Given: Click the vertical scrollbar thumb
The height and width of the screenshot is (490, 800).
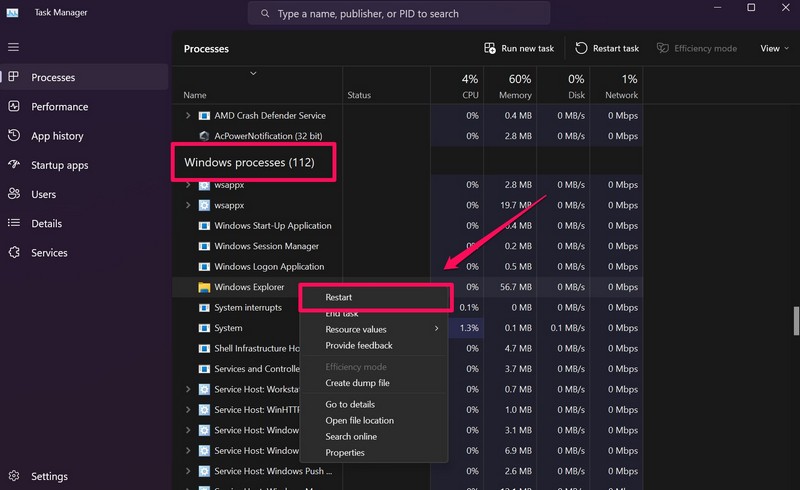Looking at the screenshot, I should 796,321.
